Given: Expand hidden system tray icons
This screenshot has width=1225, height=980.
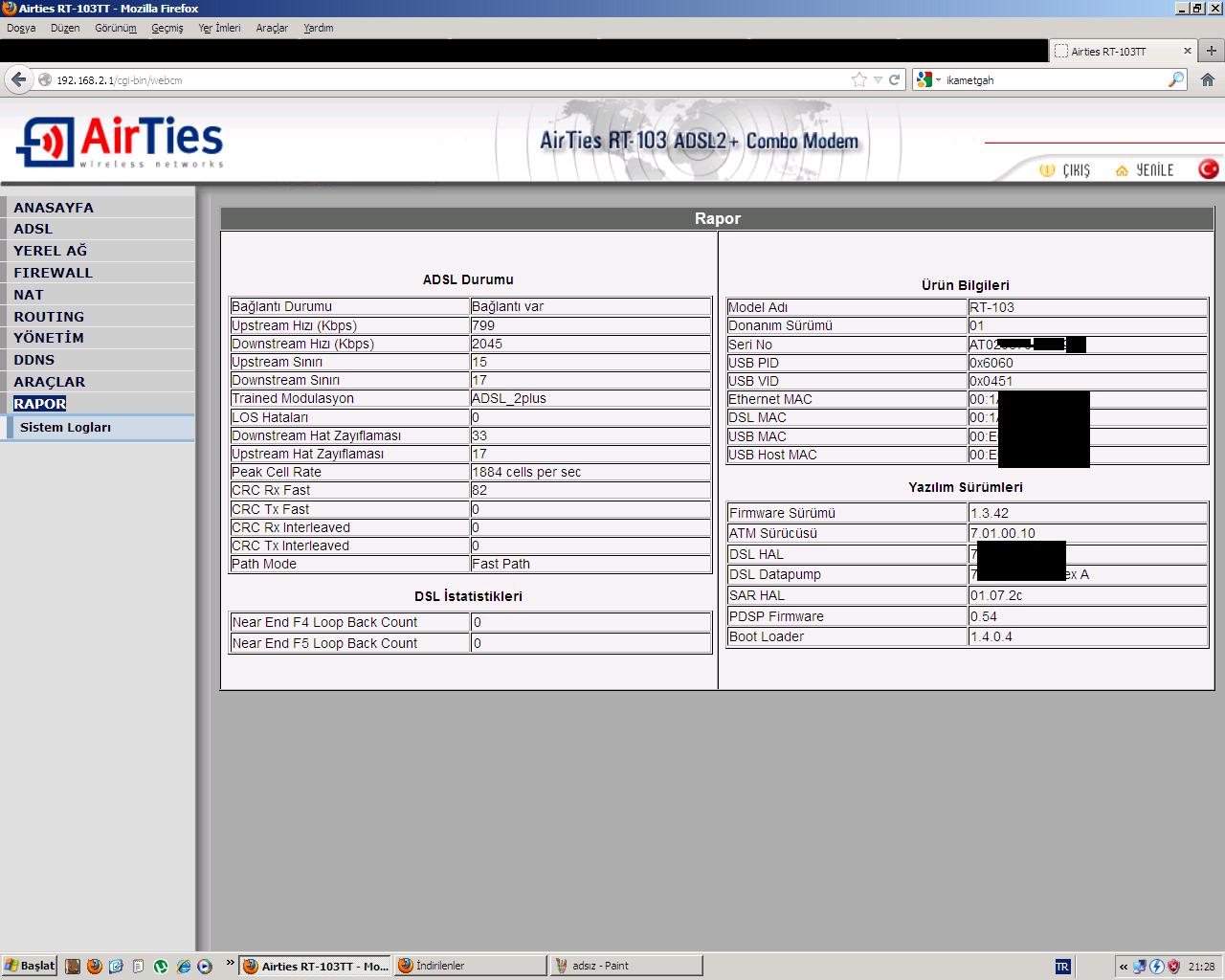Looking at the screenshot, I should 1124,967.
